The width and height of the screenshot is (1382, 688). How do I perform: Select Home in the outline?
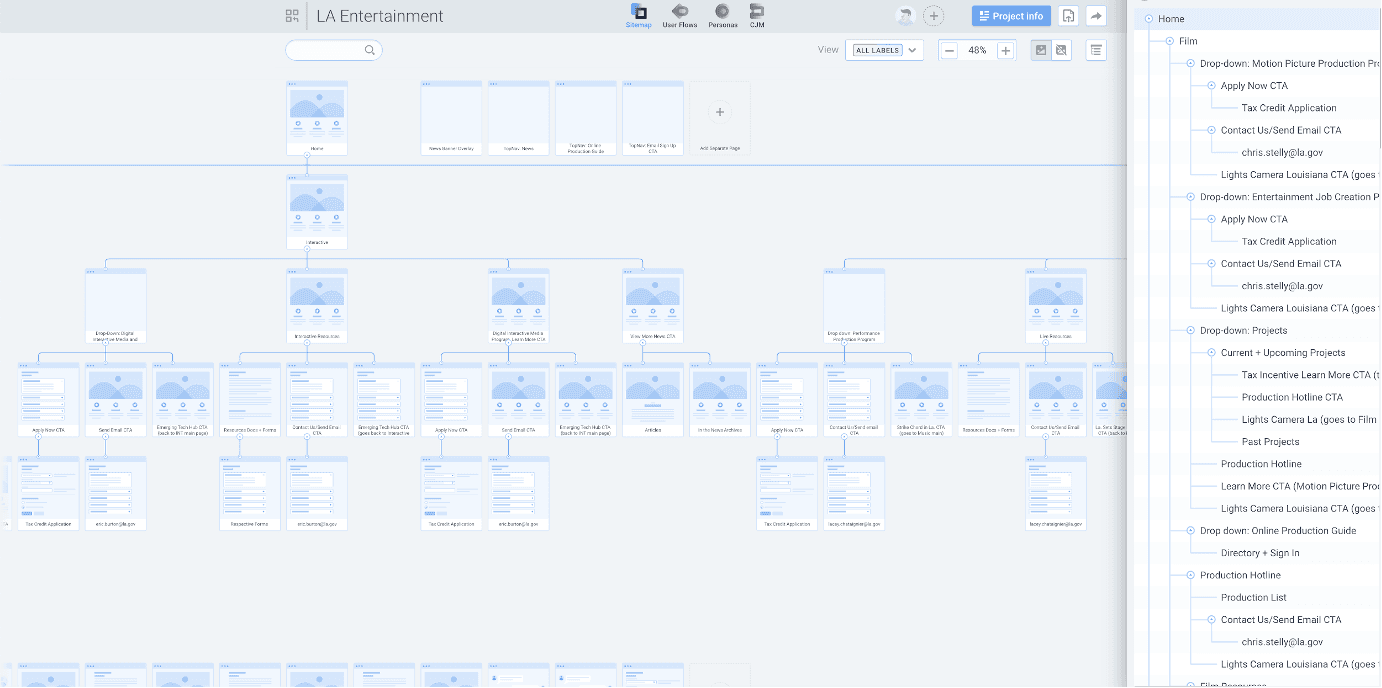coord(1171,19)
